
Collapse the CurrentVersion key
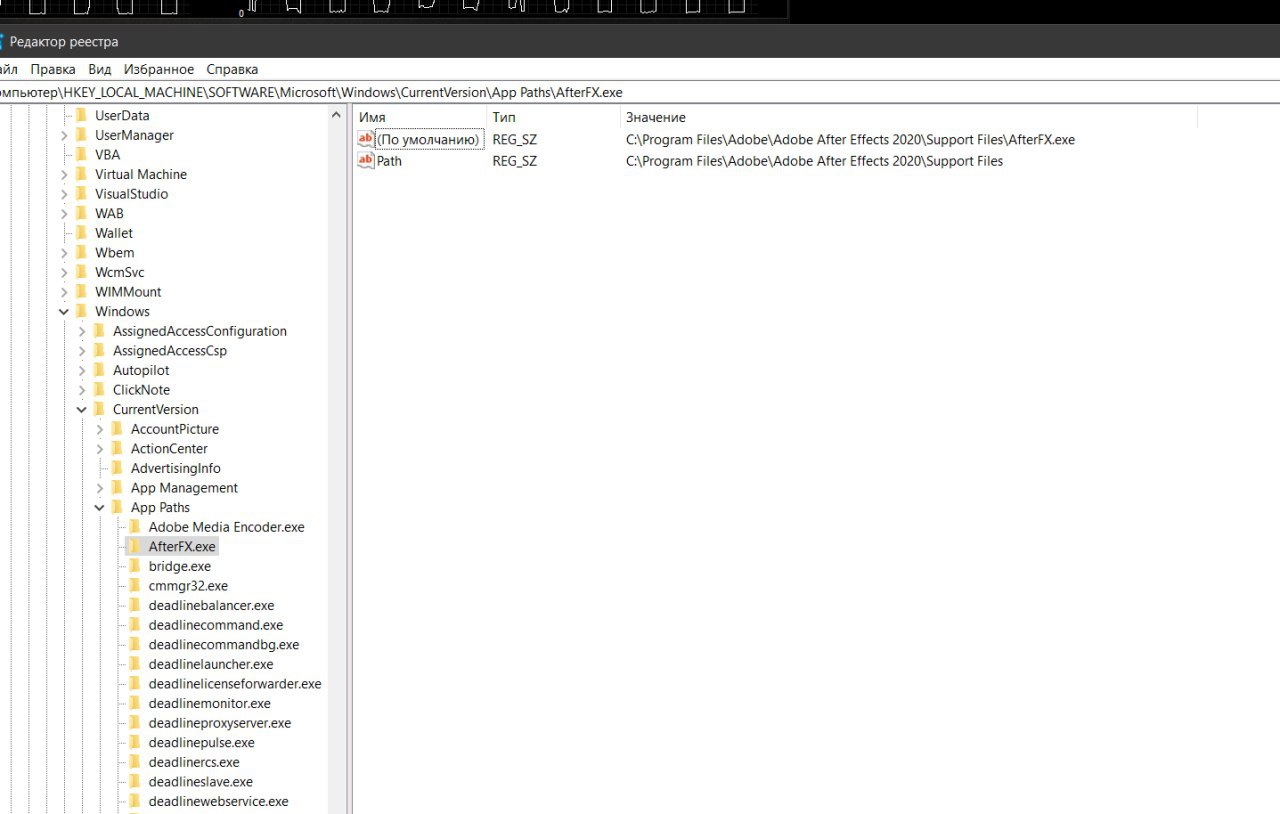[82, 409]
